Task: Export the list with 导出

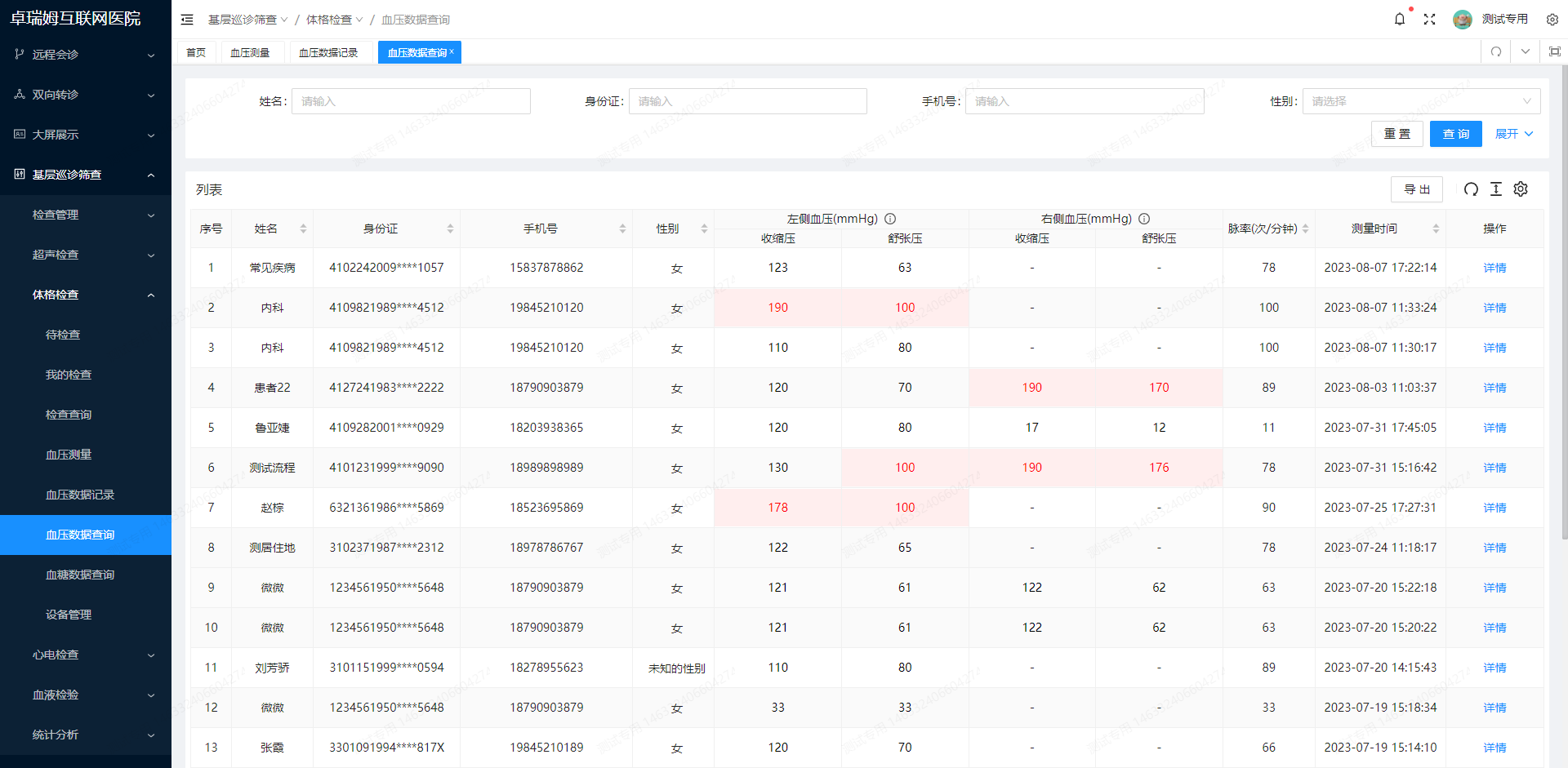Action: (1417, 189)
